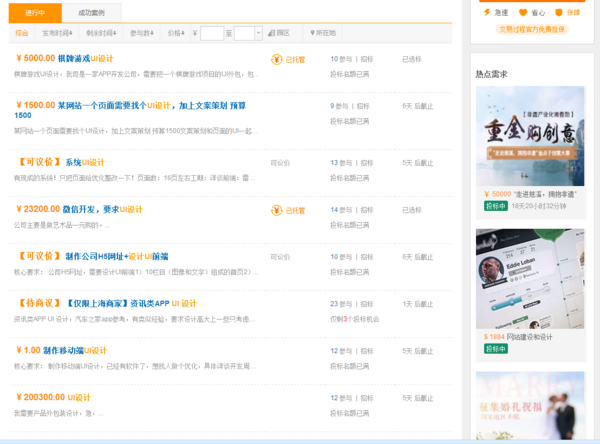Click the green 投标中 badge under 重金购创意
Viewport: 600px width, 444px height.
[496, 206]
